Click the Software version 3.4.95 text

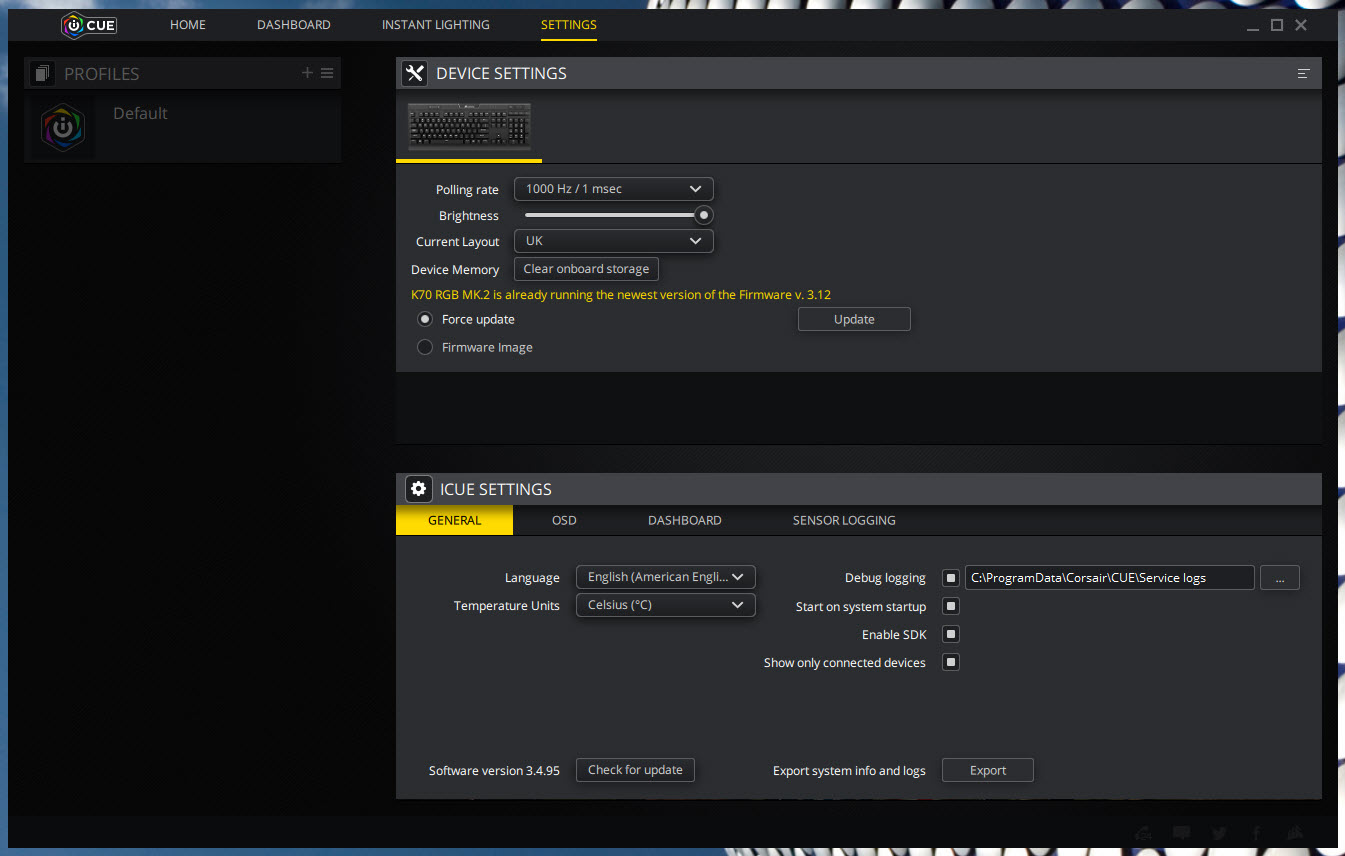pos(494,771)
